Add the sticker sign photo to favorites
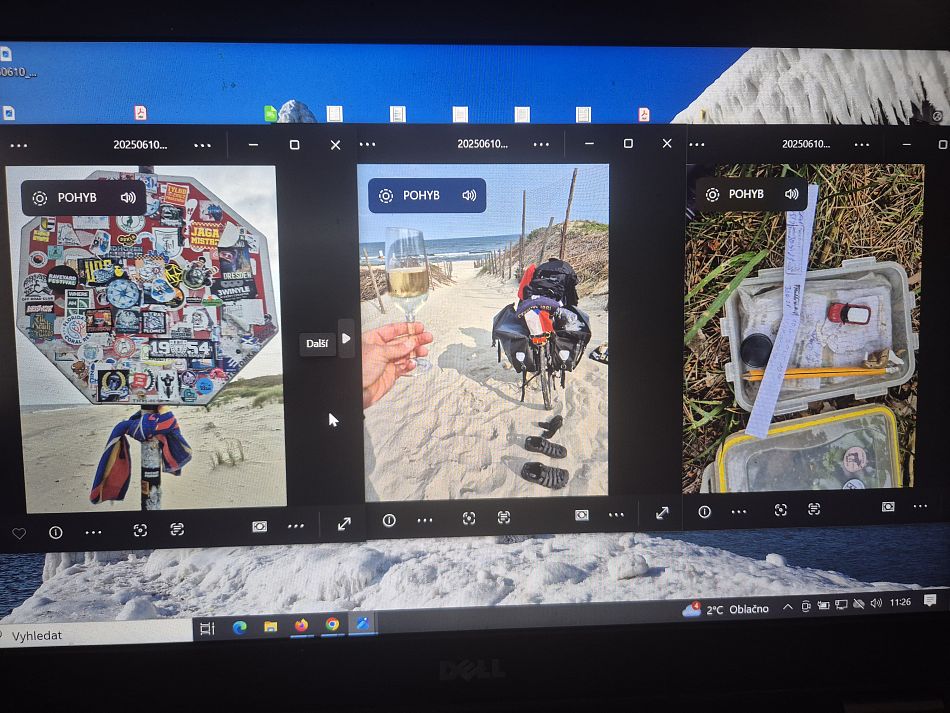The width and height of the screenshot is (950, 713). coord(19,533)
